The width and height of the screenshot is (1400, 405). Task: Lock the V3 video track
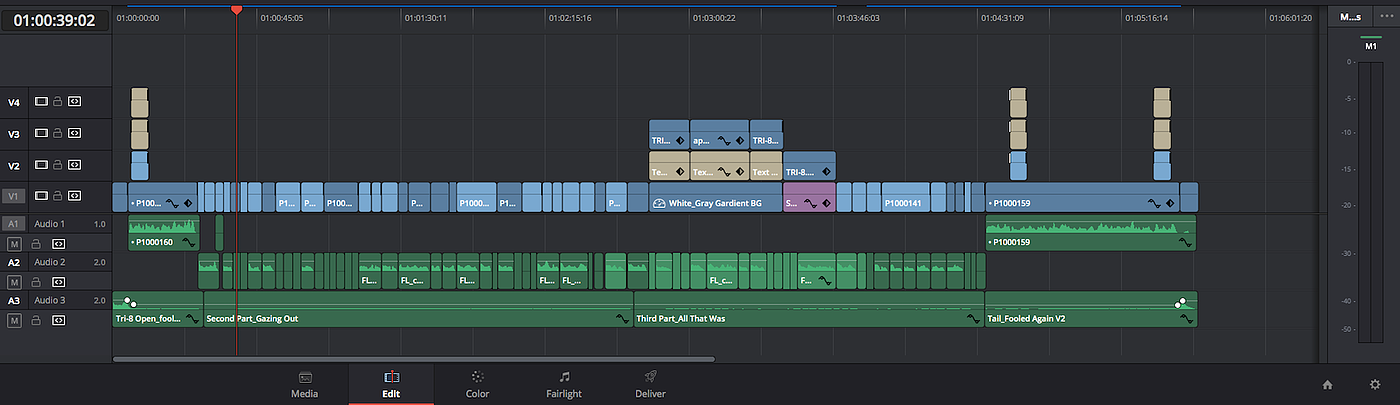click(58, 133)
